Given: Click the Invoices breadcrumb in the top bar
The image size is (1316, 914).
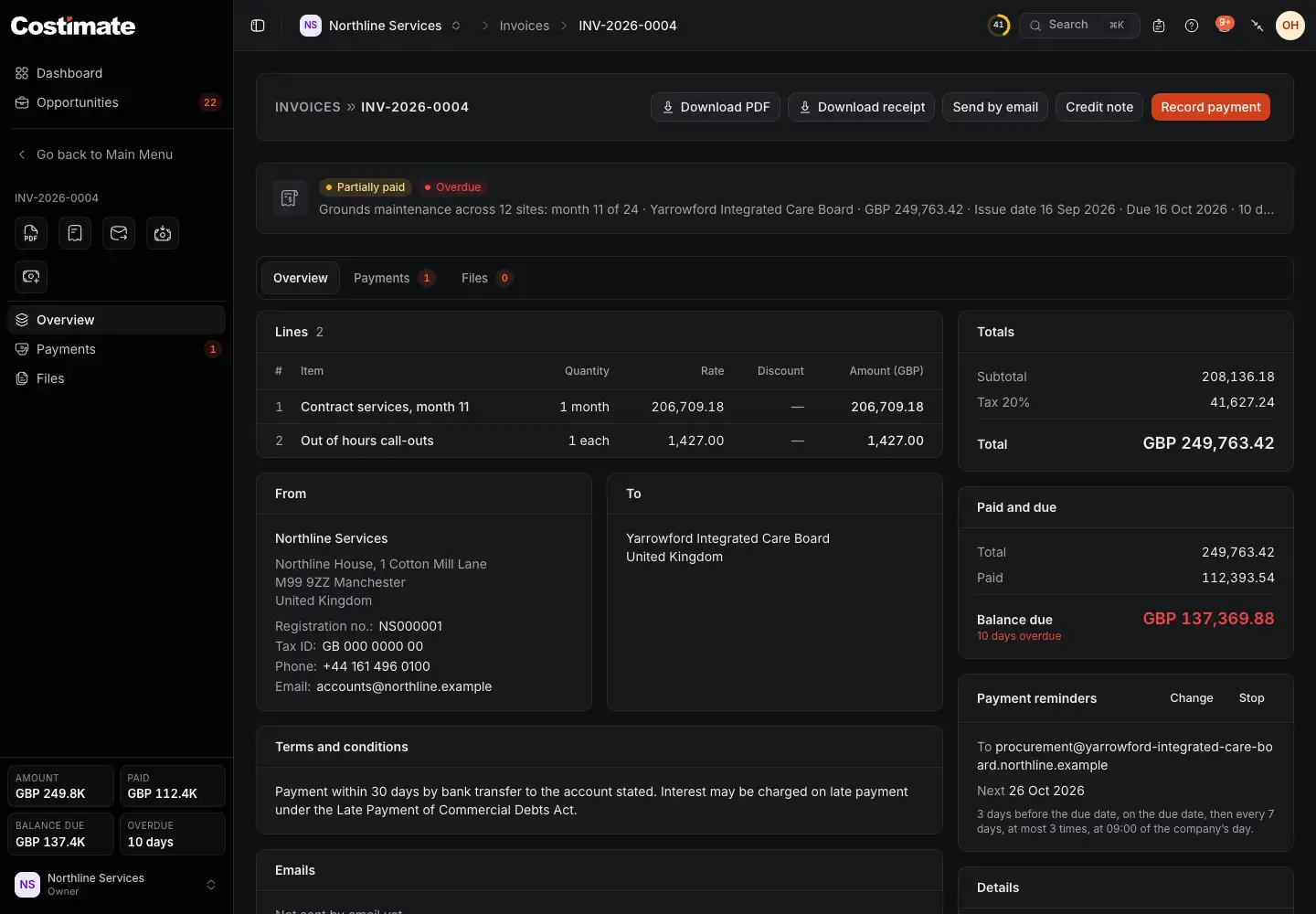Looking at the screenshot, I should [x=525, y=26].
